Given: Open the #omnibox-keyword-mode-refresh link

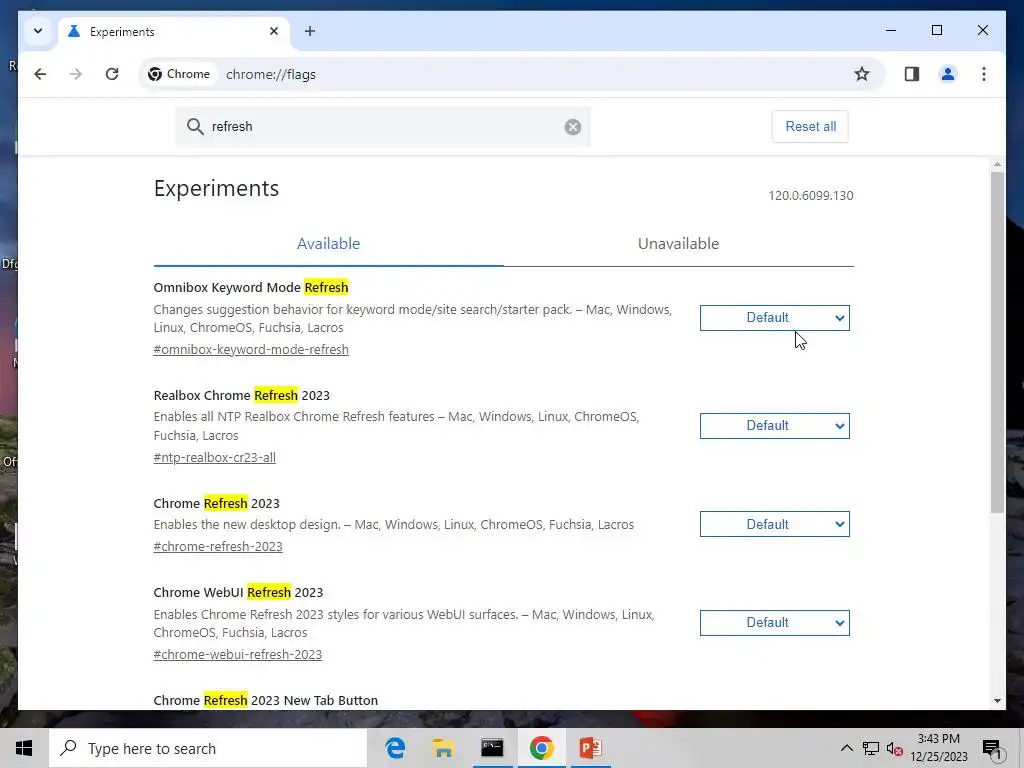Looking at the screenshot, I should click(x=251, y=349).
